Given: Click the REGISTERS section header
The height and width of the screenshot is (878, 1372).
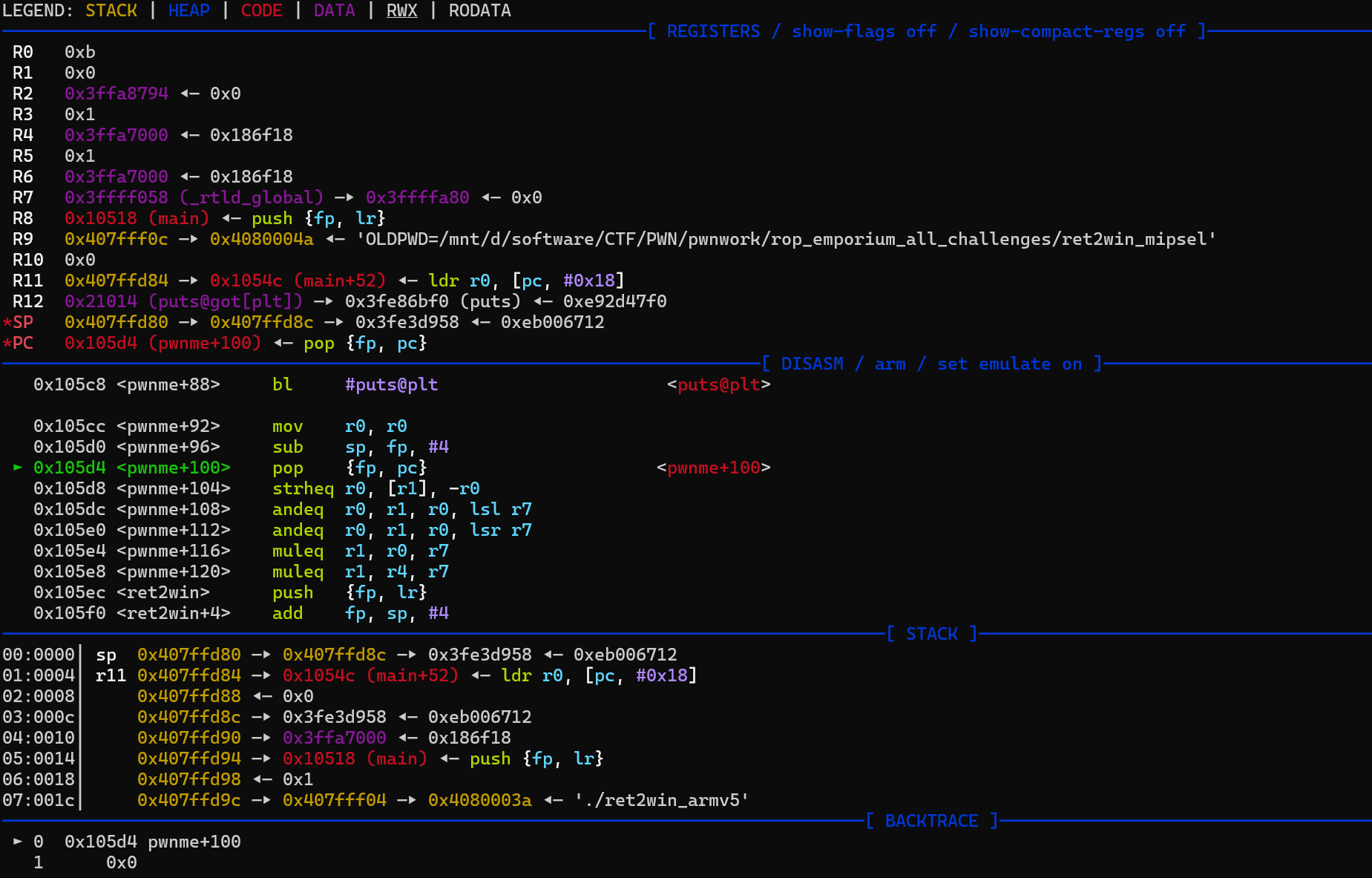Looking at the screenshot, I should point(927,31).
